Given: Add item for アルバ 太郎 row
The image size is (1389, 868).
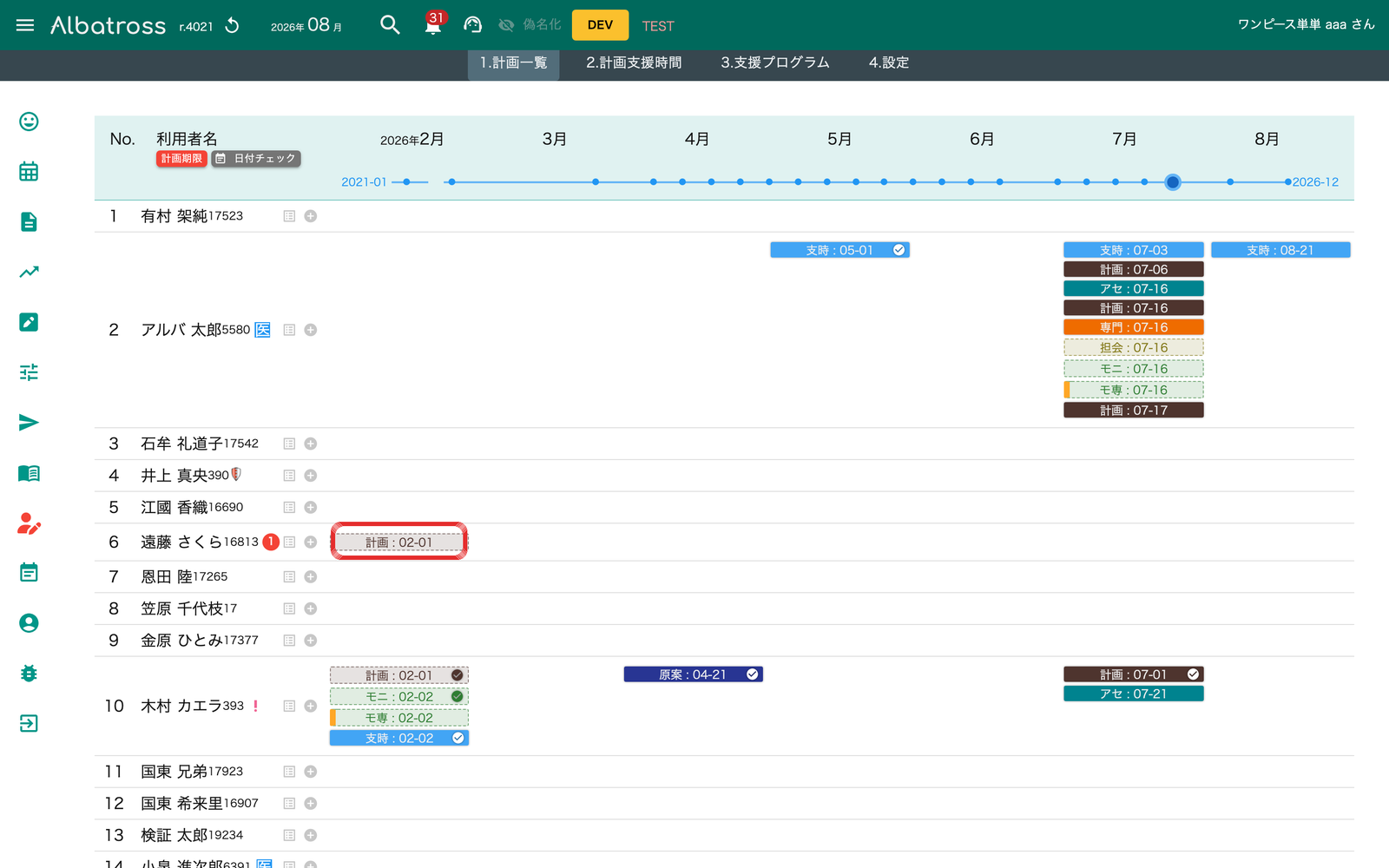Looking at the screenshot, I should point(311,330).
